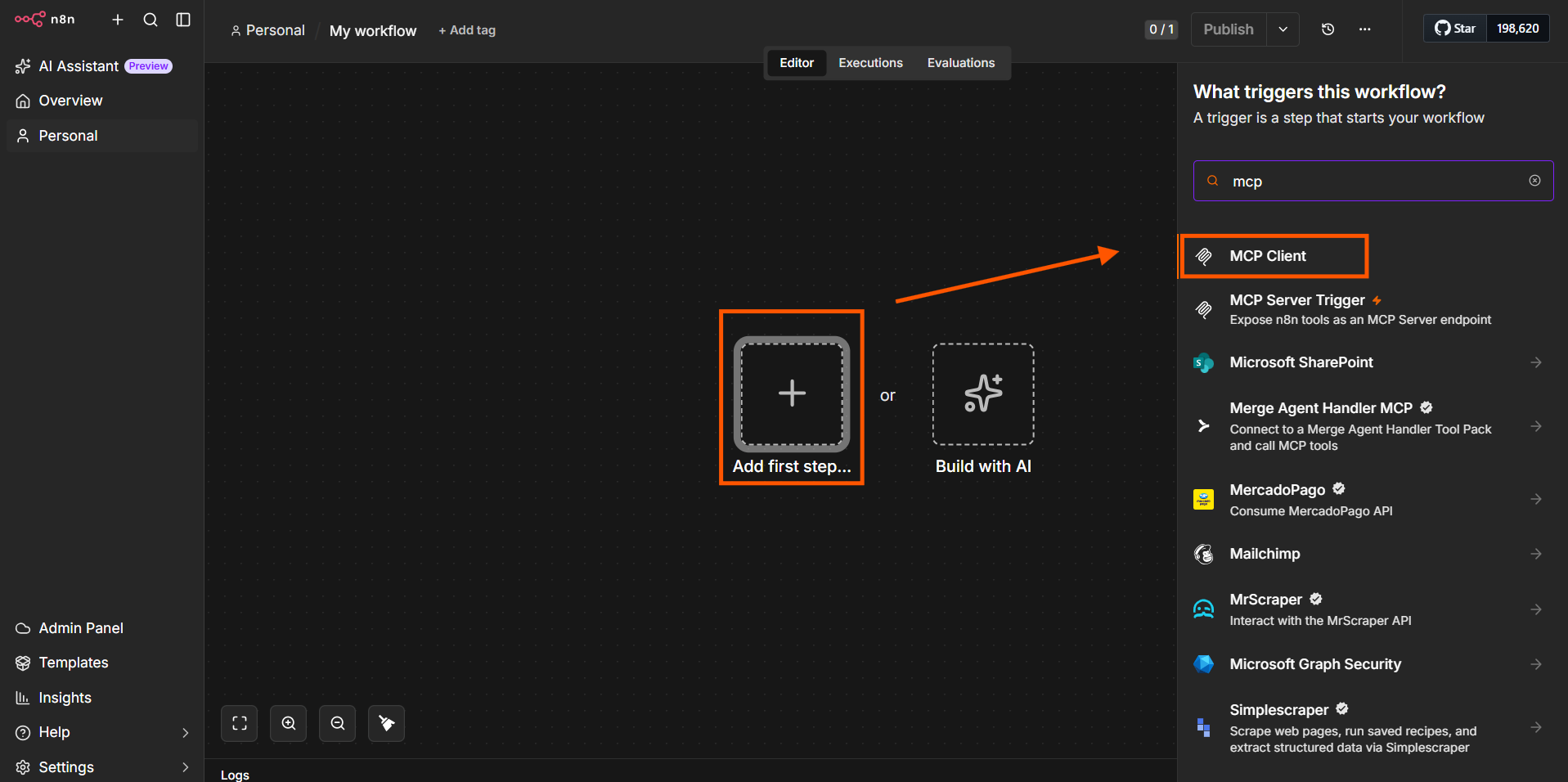Image resolution: width=1568 pixels, height=782 pixels.
Task: Click the n8n logo
Action: (45, 19)
